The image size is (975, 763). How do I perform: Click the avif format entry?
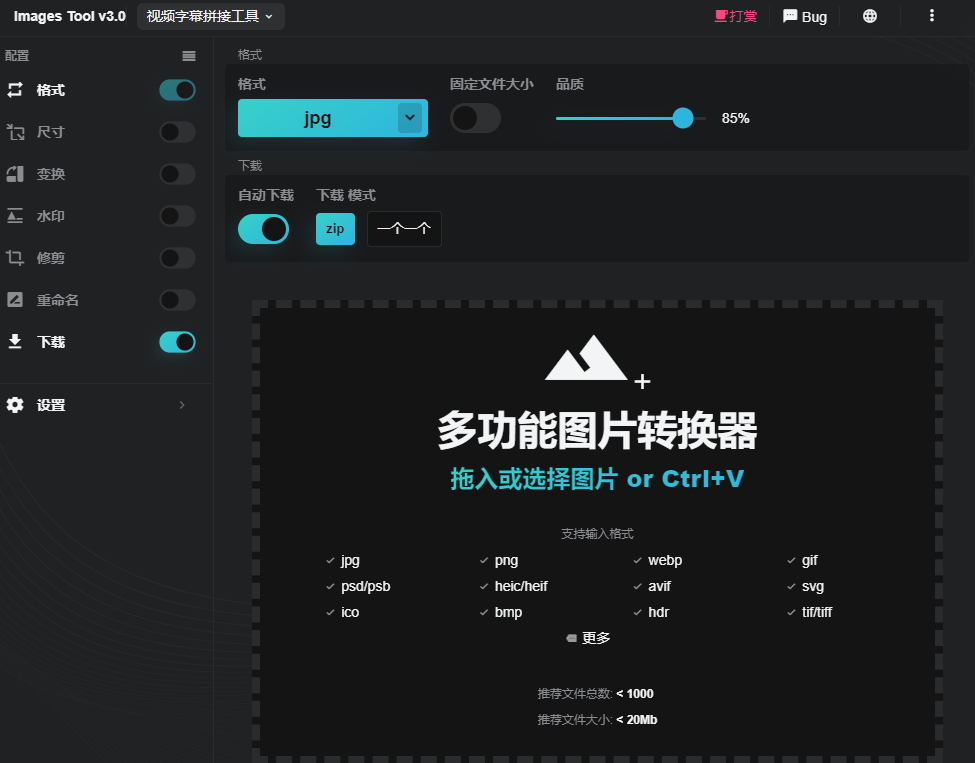(659, 586)
